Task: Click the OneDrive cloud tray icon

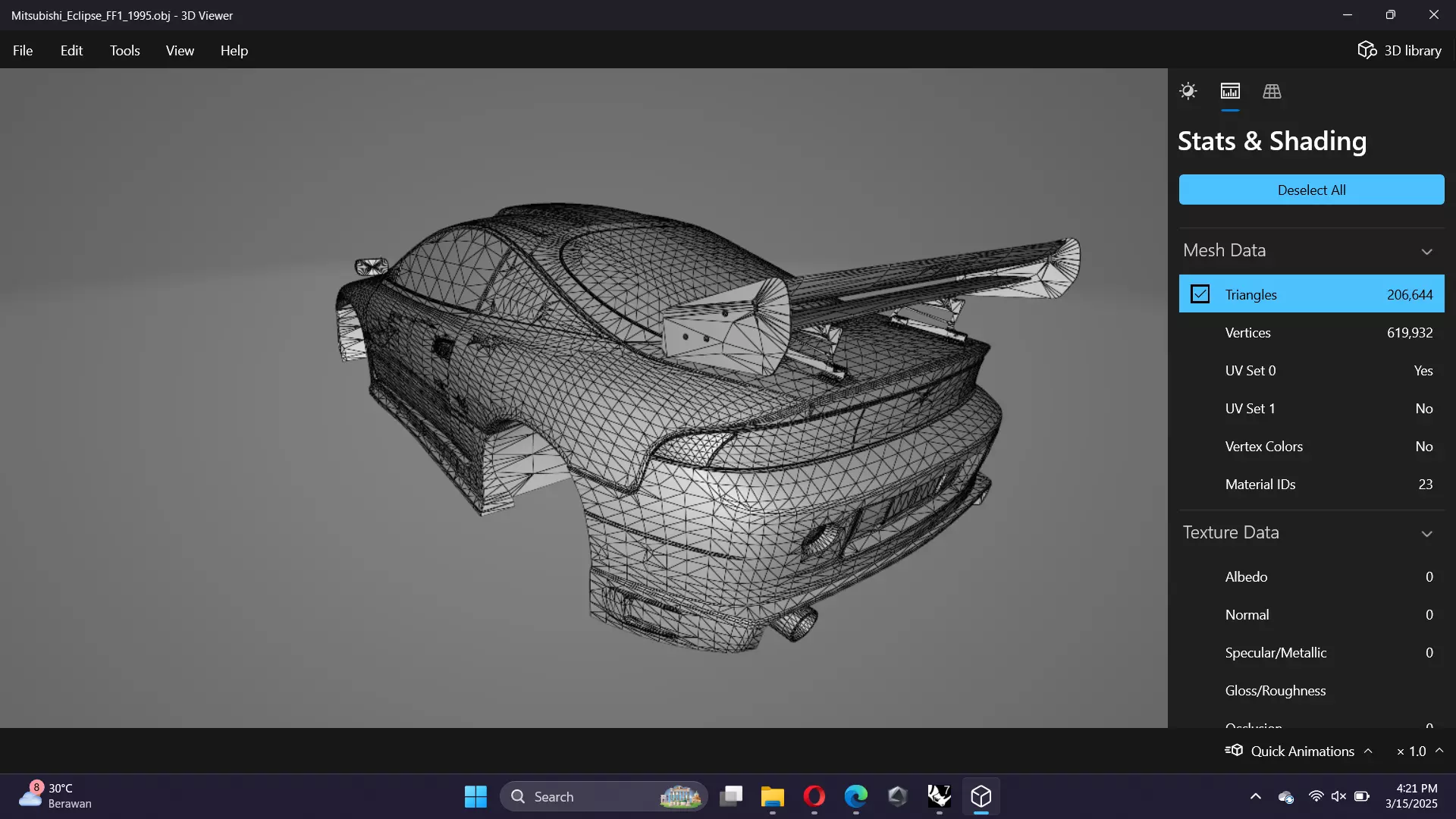Action: (x=1285, y=796)
